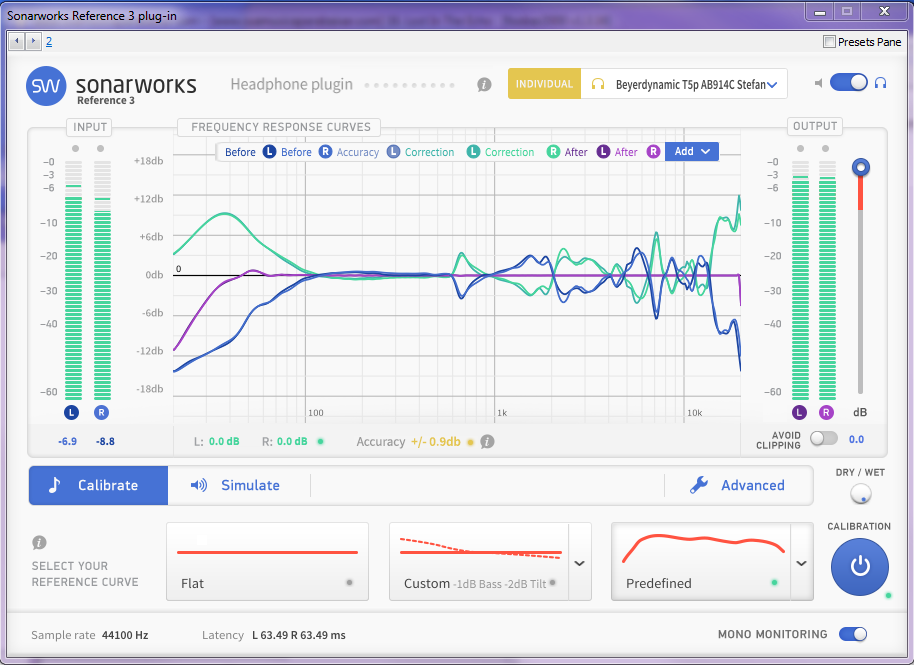Screen dimensions: 914x665
Task: Toggle the Avoid Clipping switch
Action: [x=824, y=438]
